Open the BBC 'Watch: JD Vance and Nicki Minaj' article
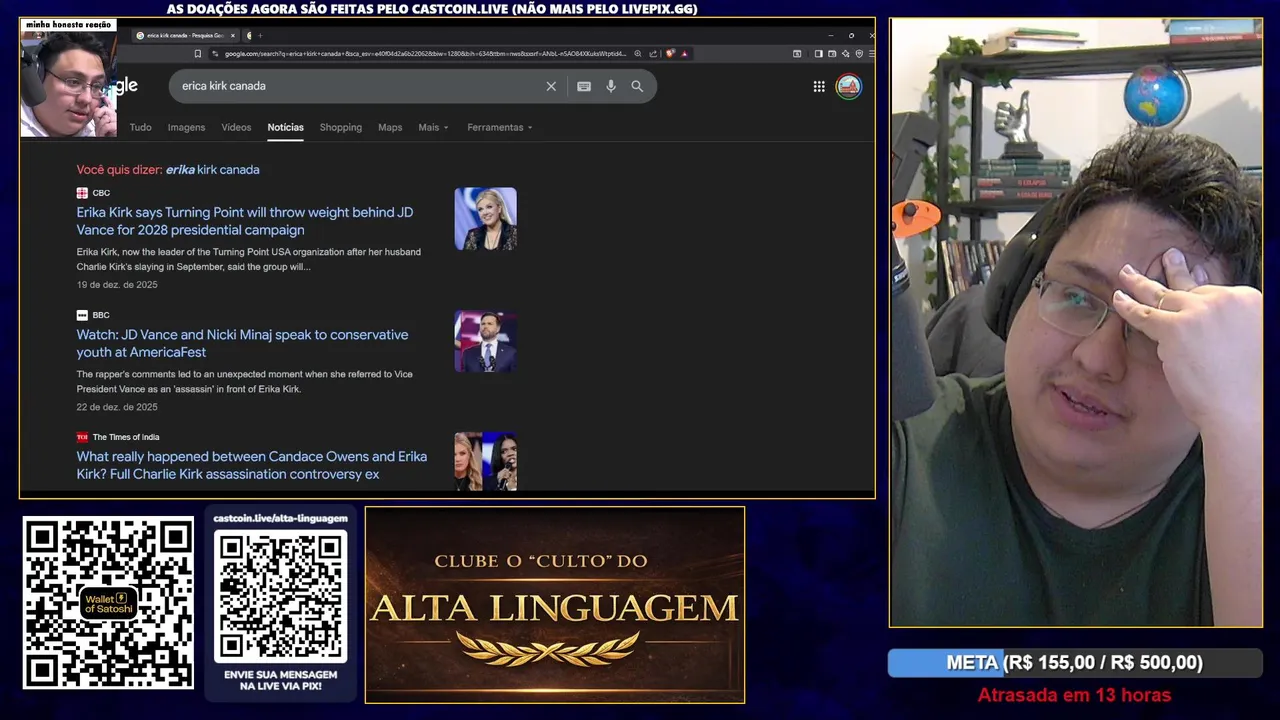 point(242,343)
